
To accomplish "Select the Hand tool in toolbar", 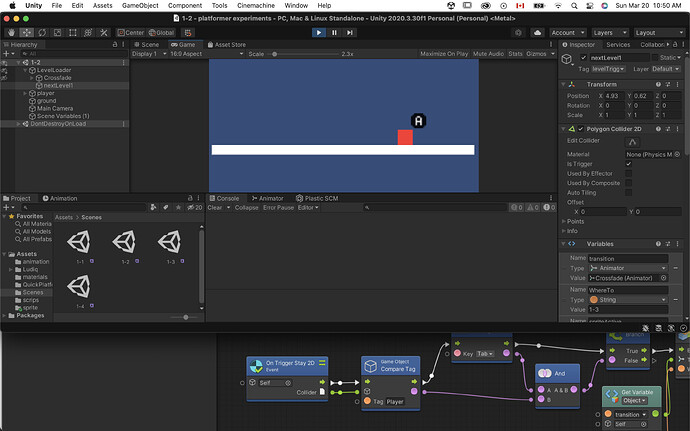I will tap(11, 33).
